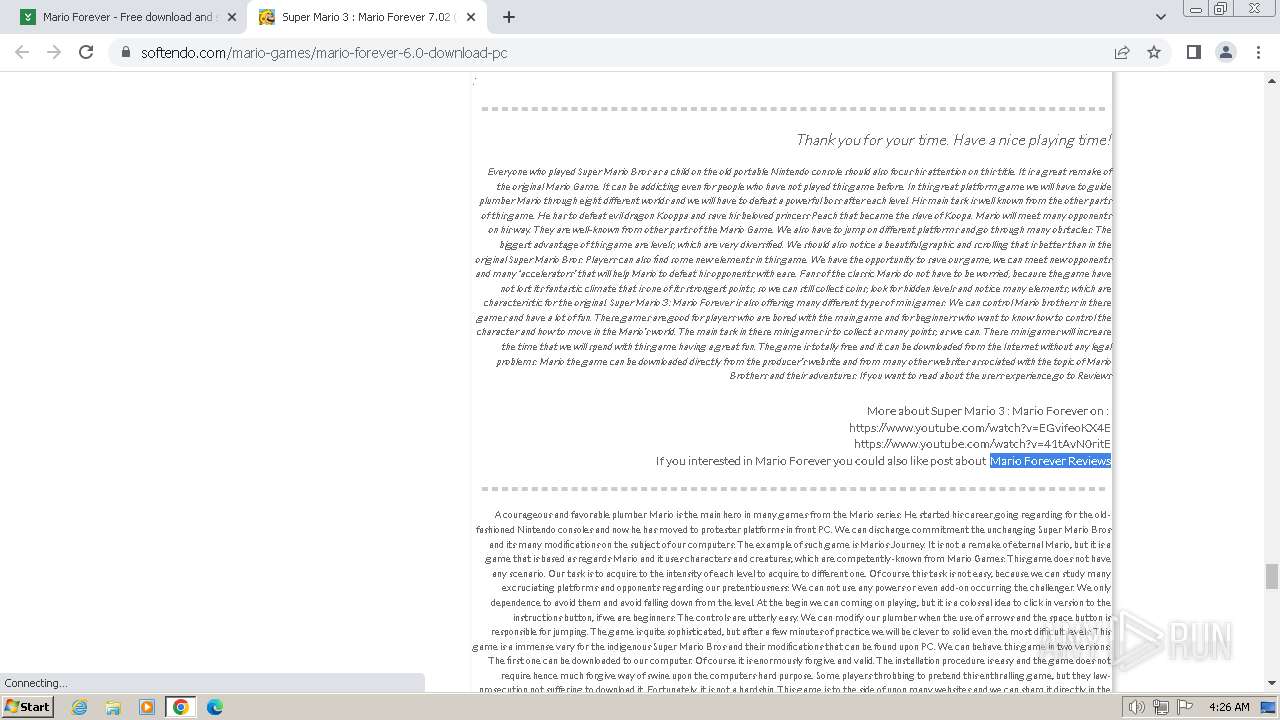Open the volume speaker tray icon
This screenshot has height=720, width=1280.
pyautogui.click(x=1137, y=707)
